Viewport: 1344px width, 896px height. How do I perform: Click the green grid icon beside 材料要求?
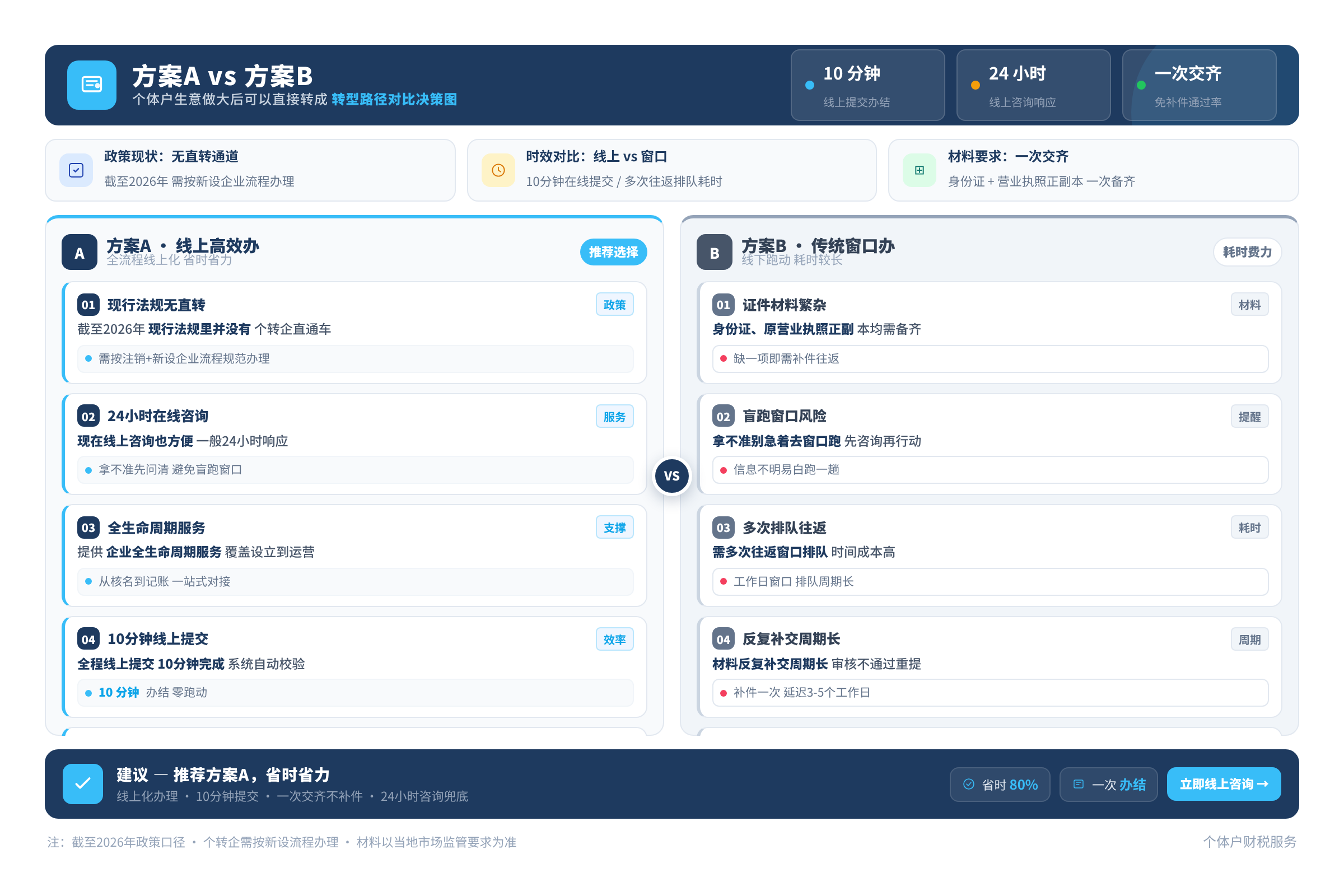[920, 170]
